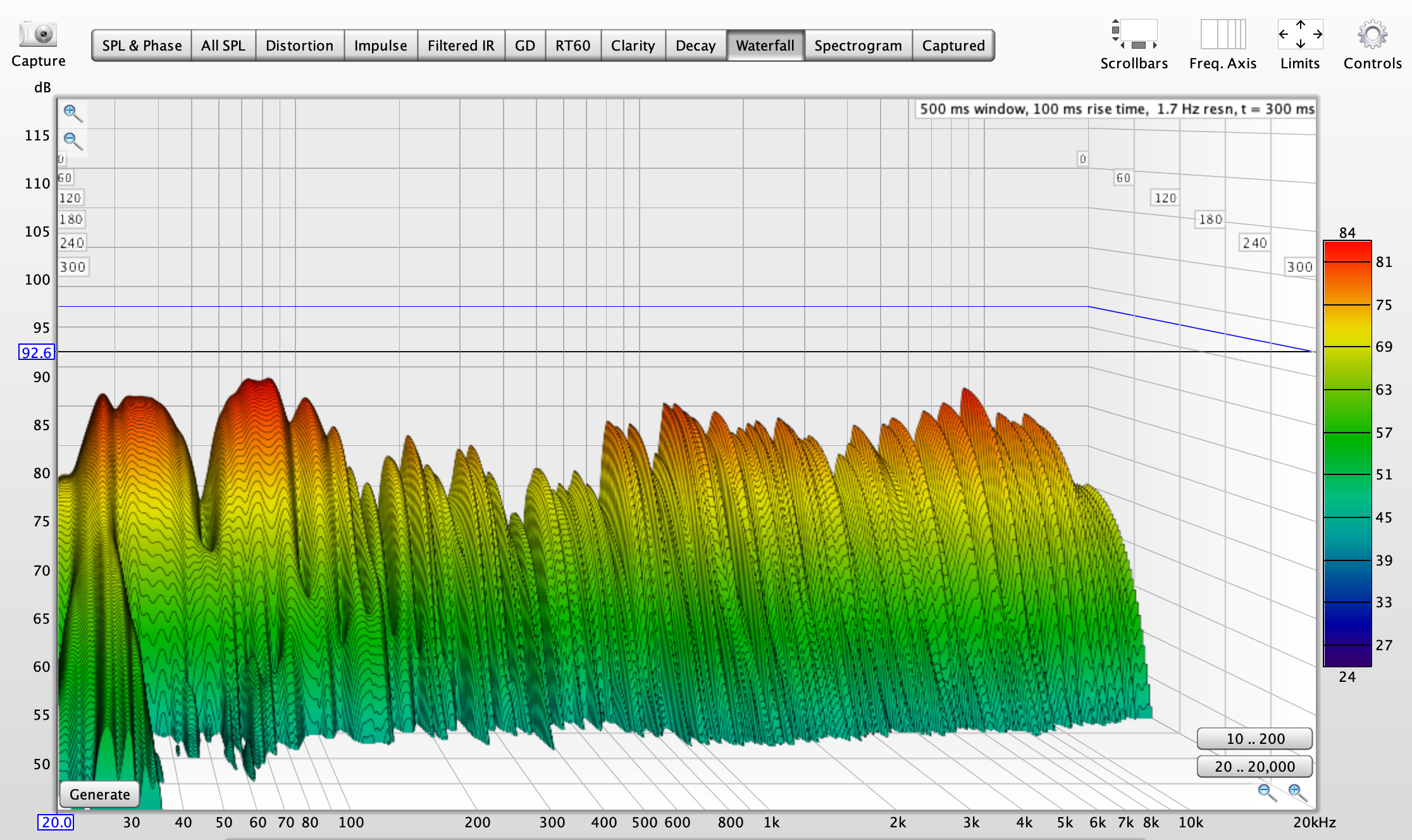1412x840 pixels.
Task: Click the red top of color scale
Action: (1347, 250)
